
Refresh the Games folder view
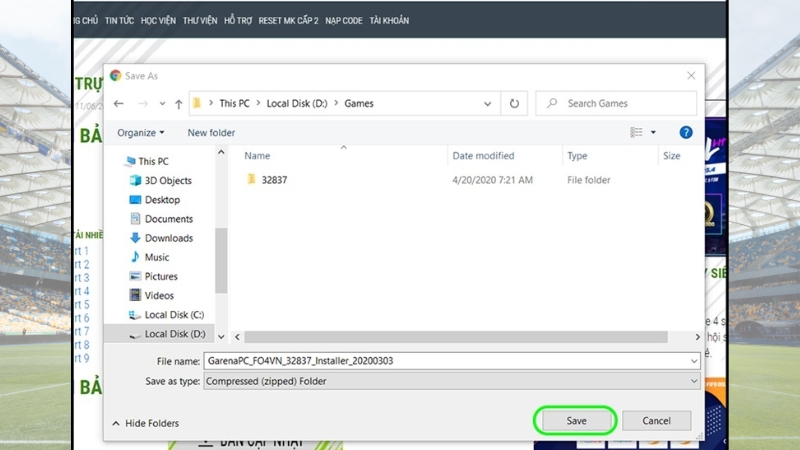point(514,104)
